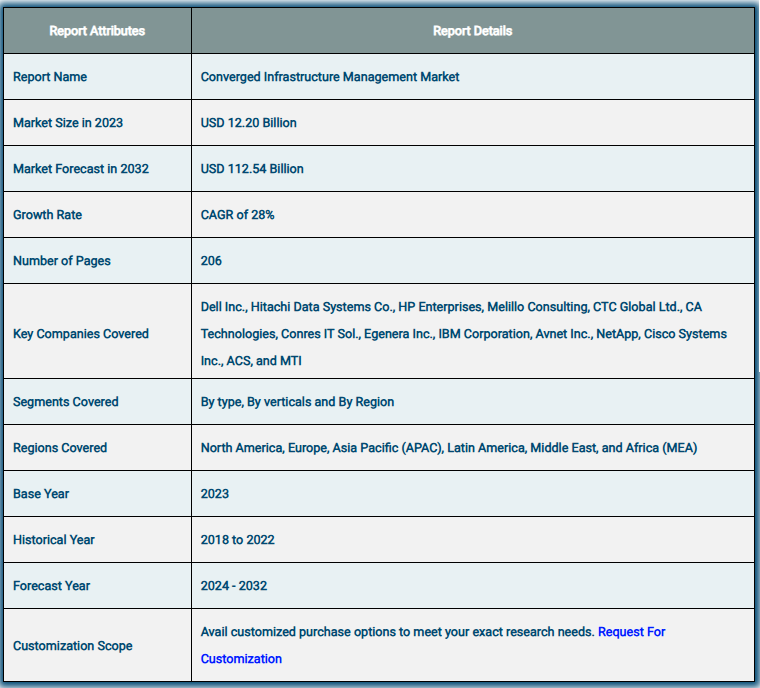The image size is (760, 688).
Task: Click the Growth Rate label
Action: click(x=48, y=215)
